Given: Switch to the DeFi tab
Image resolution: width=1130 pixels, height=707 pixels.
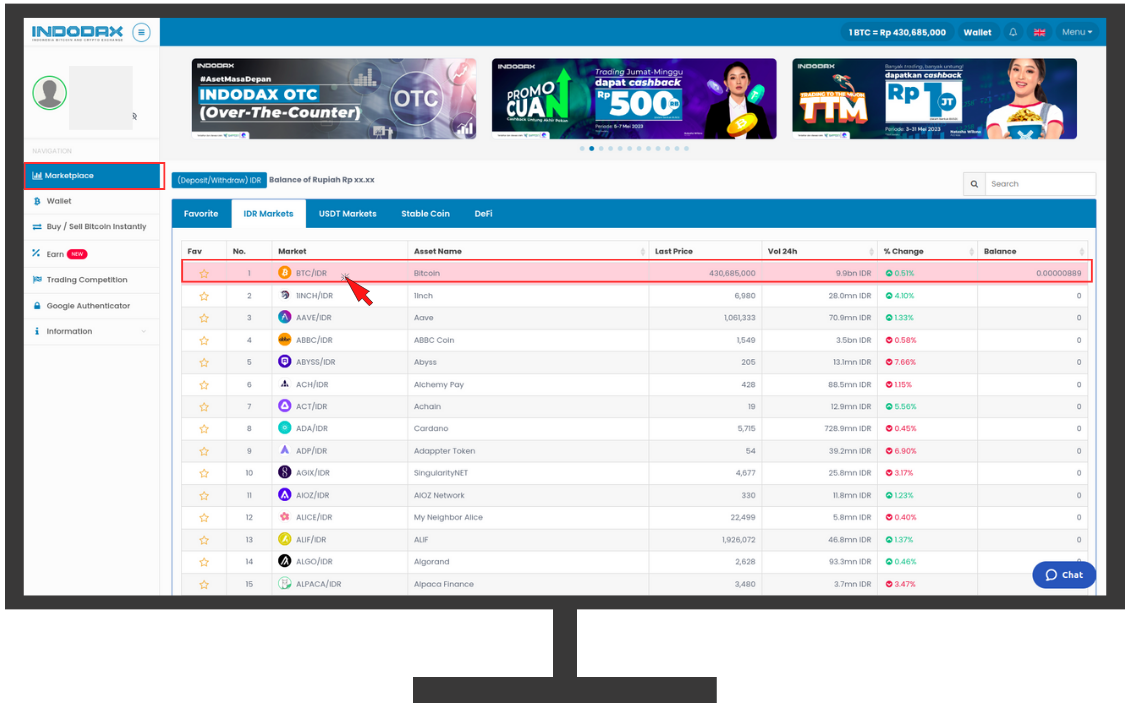Looking at the screenshot, I should click(484, 214).
